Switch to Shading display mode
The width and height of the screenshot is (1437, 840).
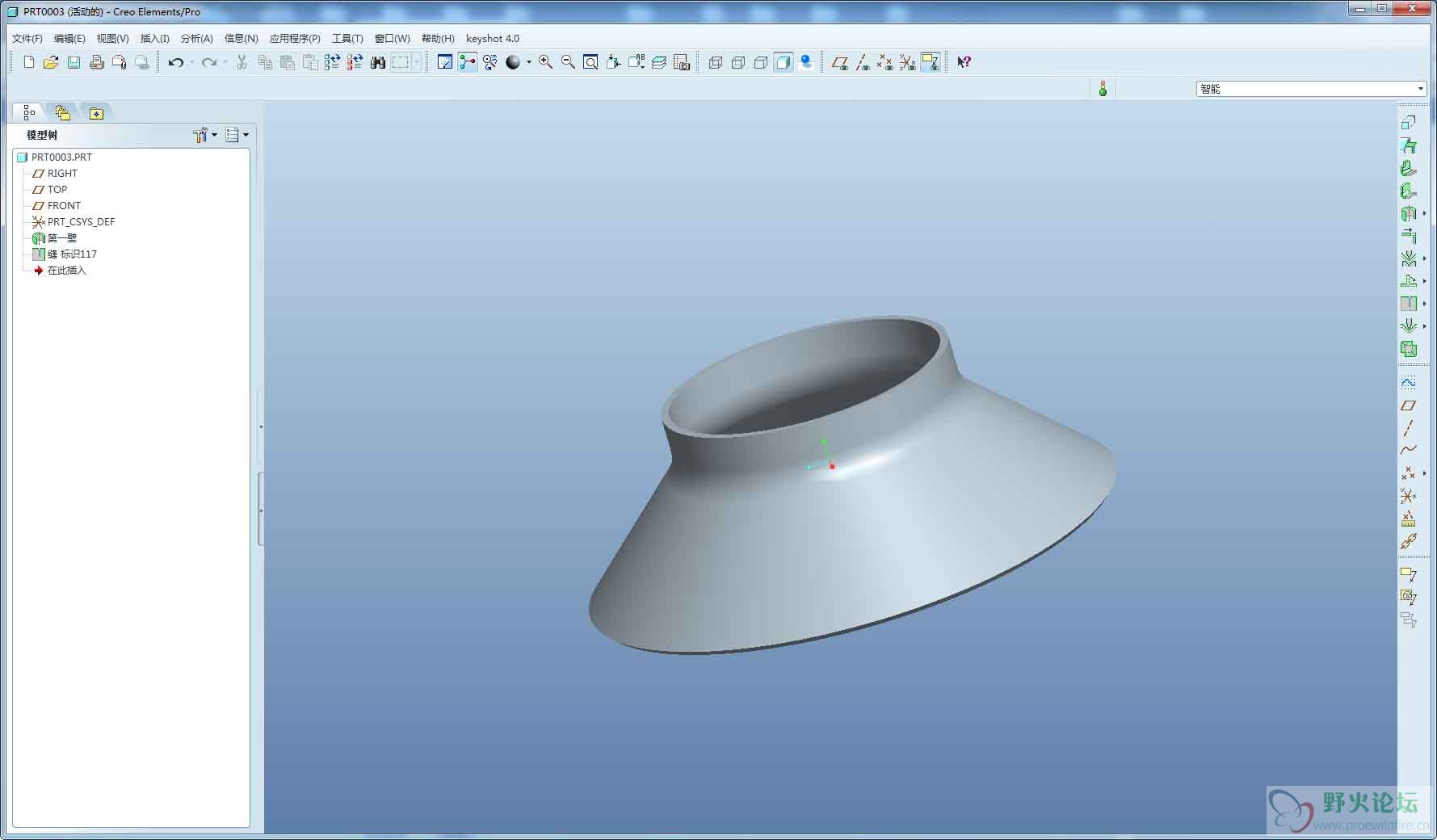tap(783, 62)
